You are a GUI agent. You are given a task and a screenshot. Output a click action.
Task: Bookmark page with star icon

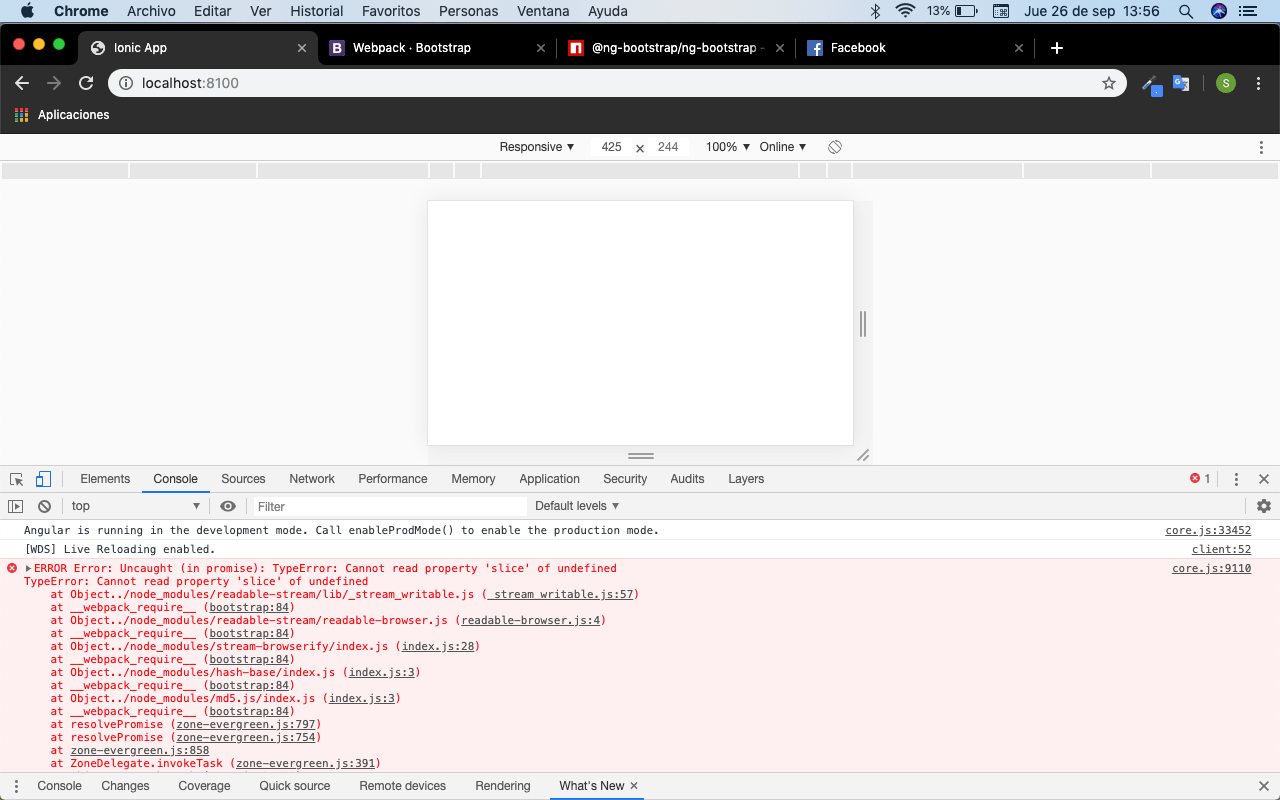point(1109,83)
